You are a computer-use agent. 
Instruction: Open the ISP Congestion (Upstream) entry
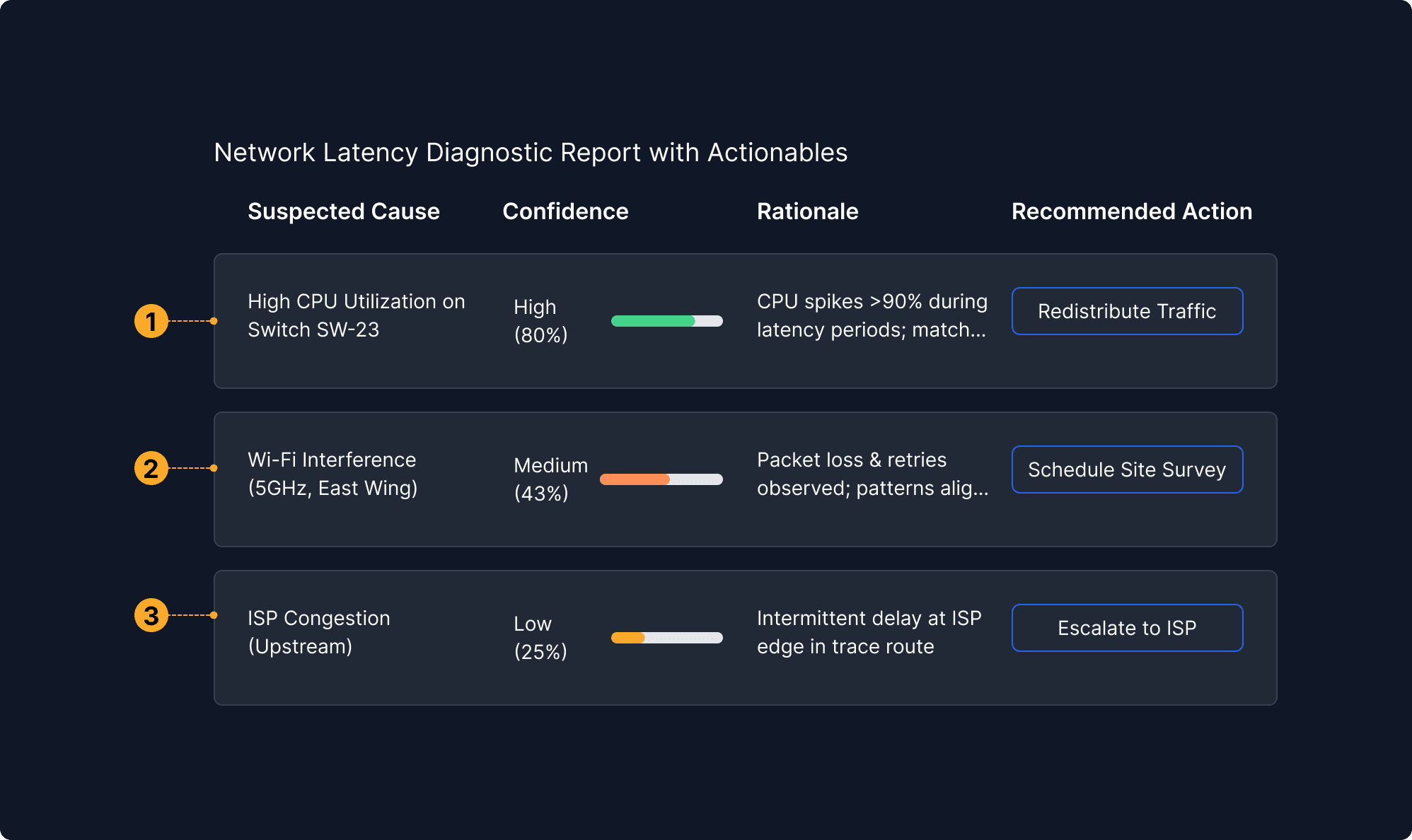318,632
